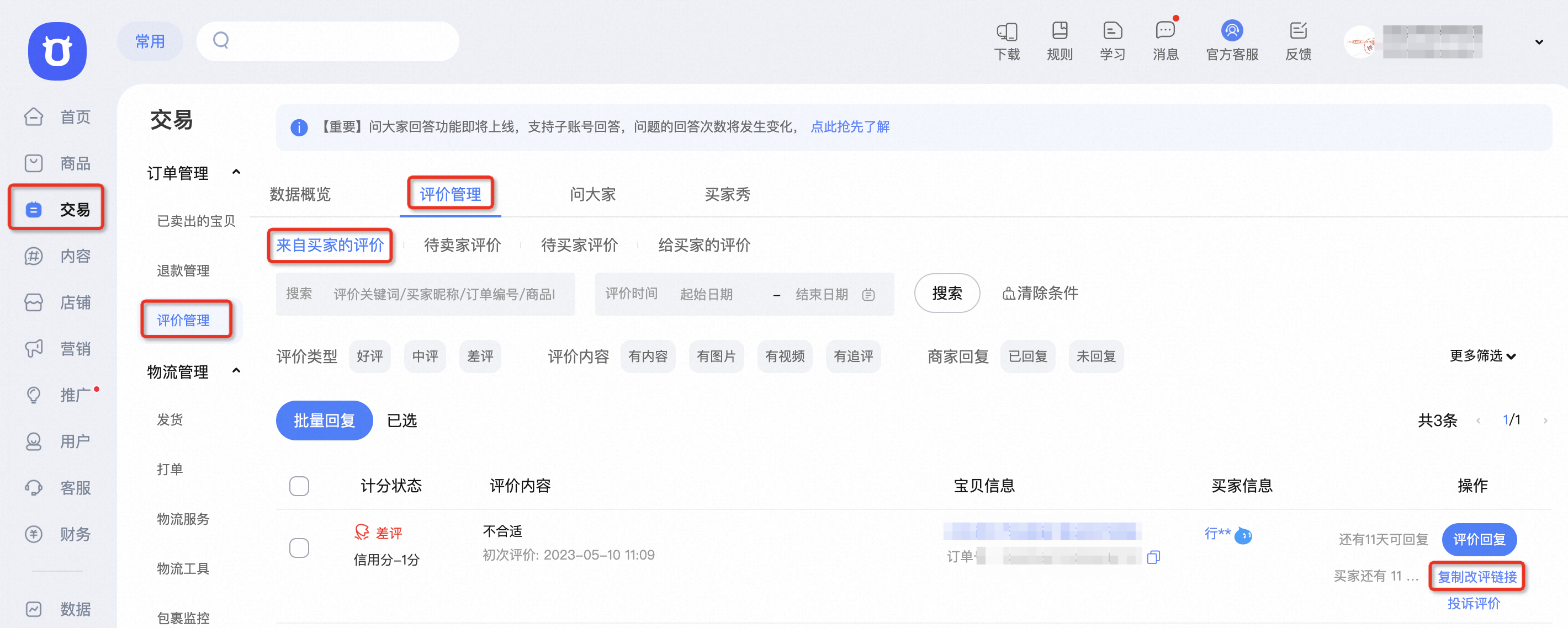Open 用户 users in sidebar
Image resolution: width=1568 pixels, height=628 pixels.
pyautogui.click(x=58, y=441)
